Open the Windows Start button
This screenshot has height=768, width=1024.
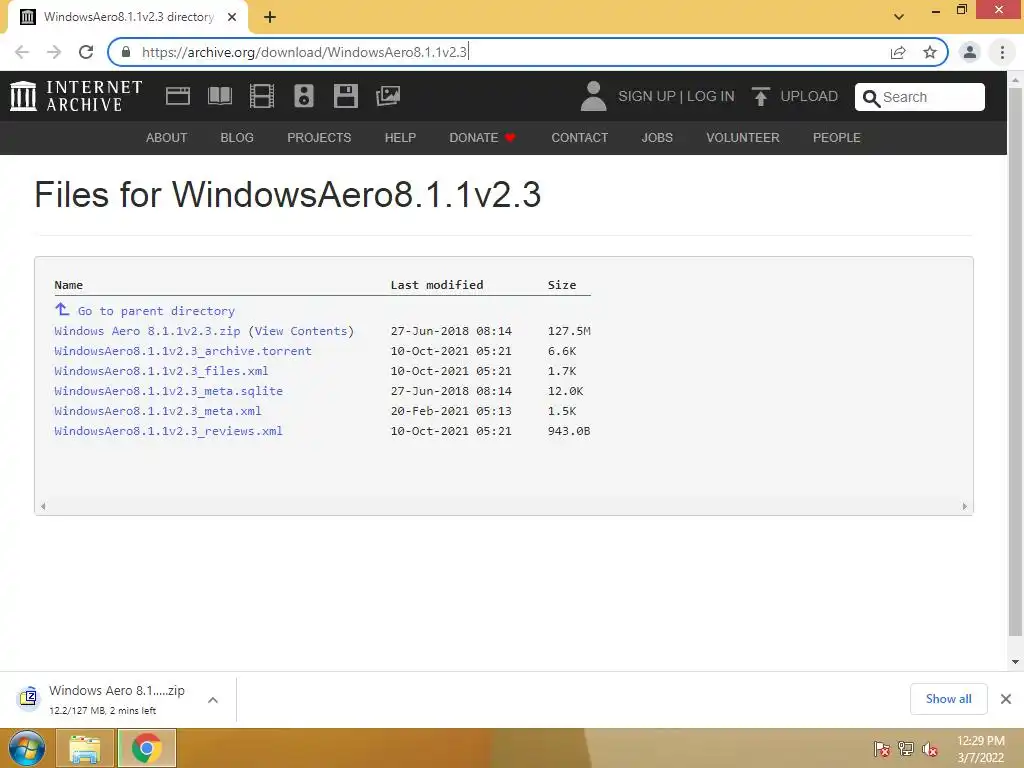coord(27,748)
